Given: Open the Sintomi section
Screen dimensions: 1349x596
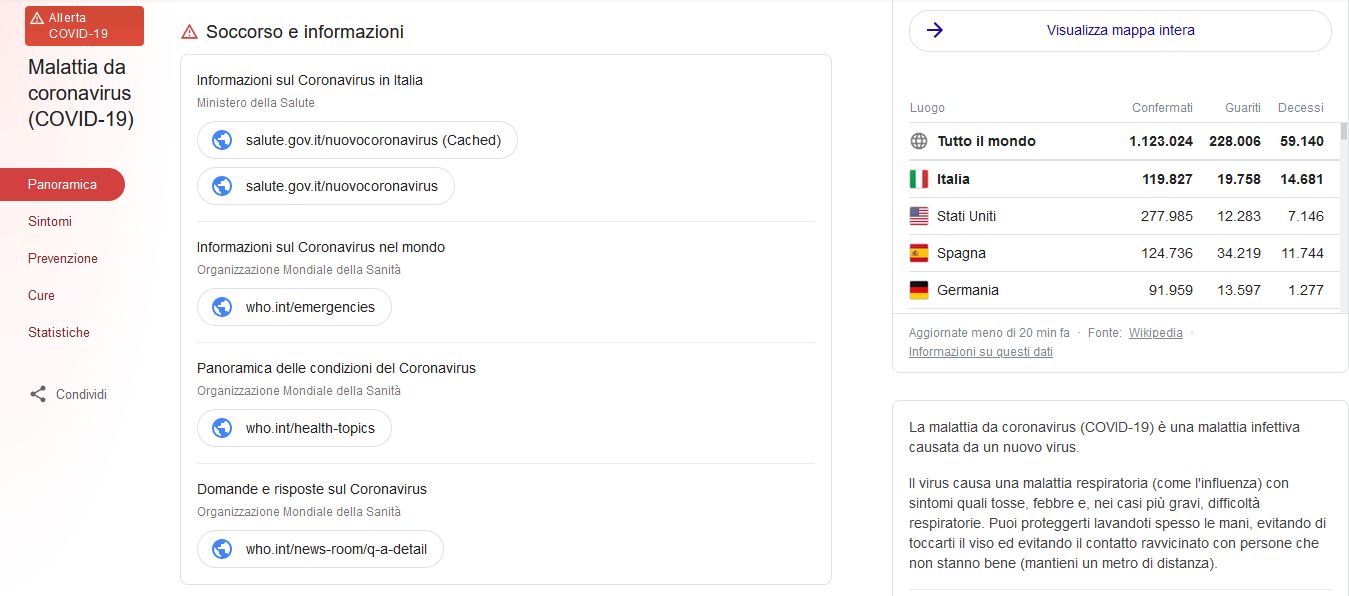Looking at the screenshot, I should coord(50,221).
